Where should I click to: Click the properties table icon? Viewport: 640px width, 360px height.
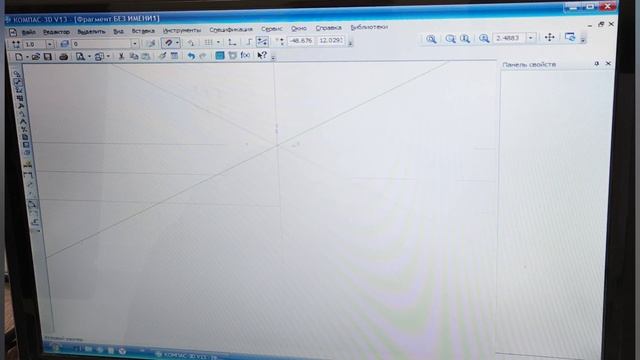coord(174,56)
